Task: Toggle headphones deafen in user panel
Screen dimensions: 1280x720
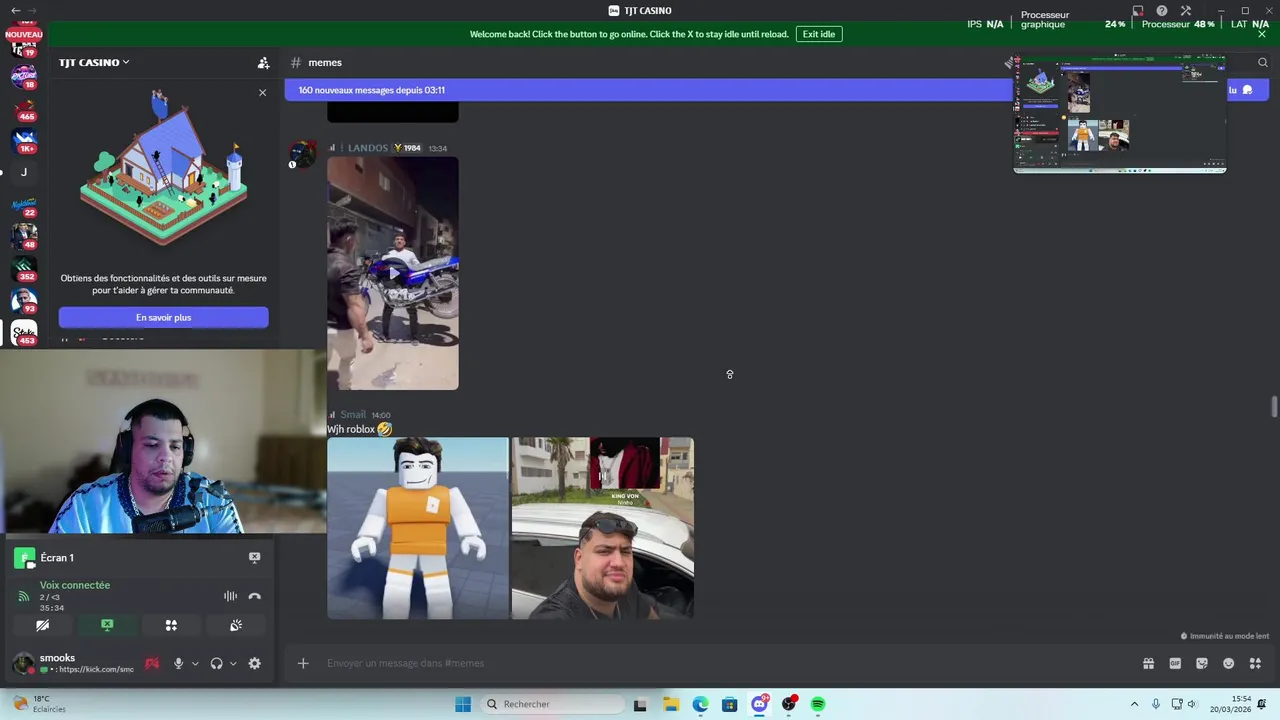Action: pos(216,663)
